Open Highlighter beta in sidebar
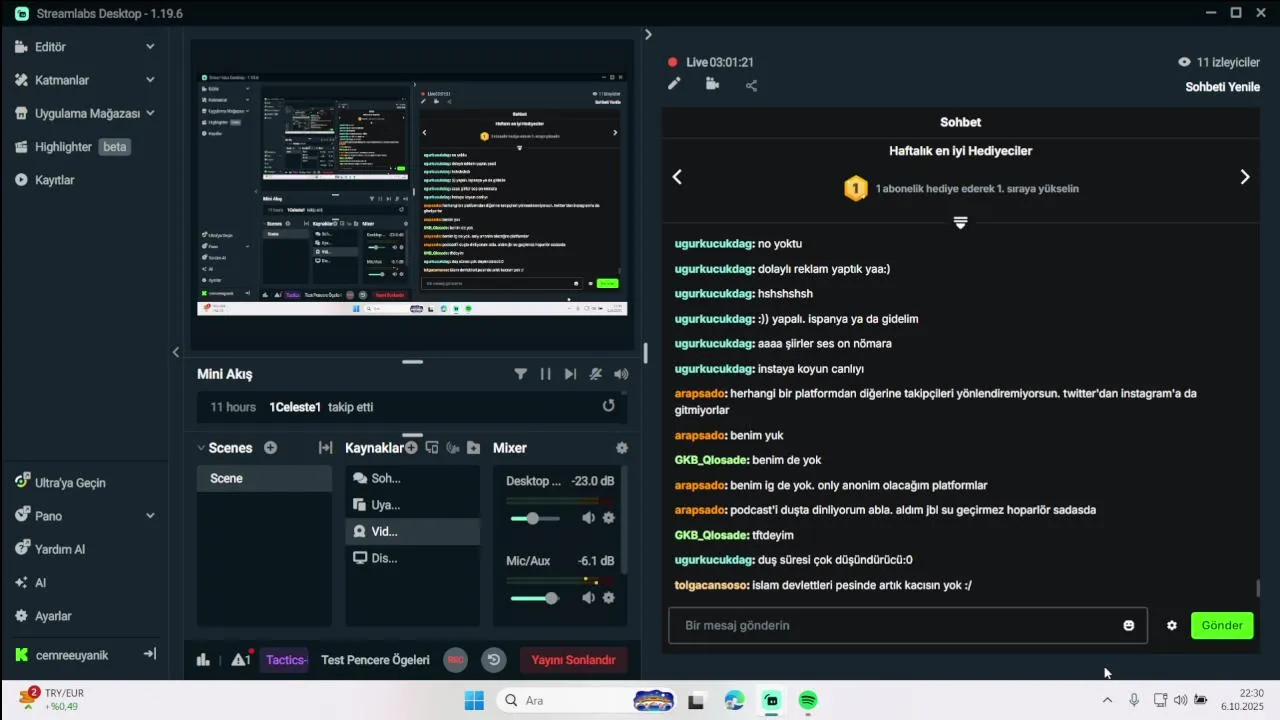Viewport: 1280px width, 720px height. click(x=72, y=147)
